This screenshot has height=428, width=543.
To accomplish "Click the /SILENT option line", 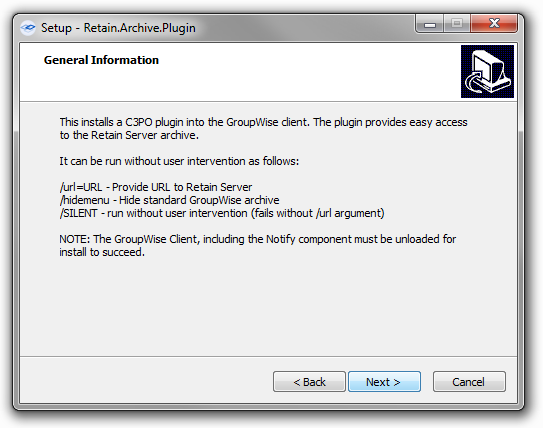I will 222,213.
